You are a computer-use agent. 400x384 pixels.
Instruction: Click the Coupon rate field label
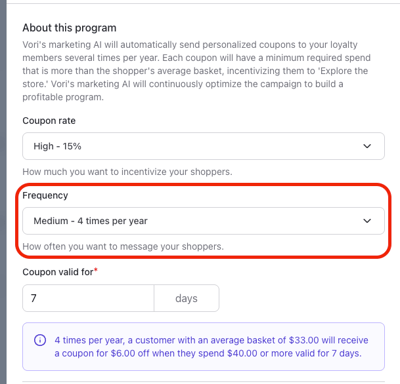[x=49, y=121]
